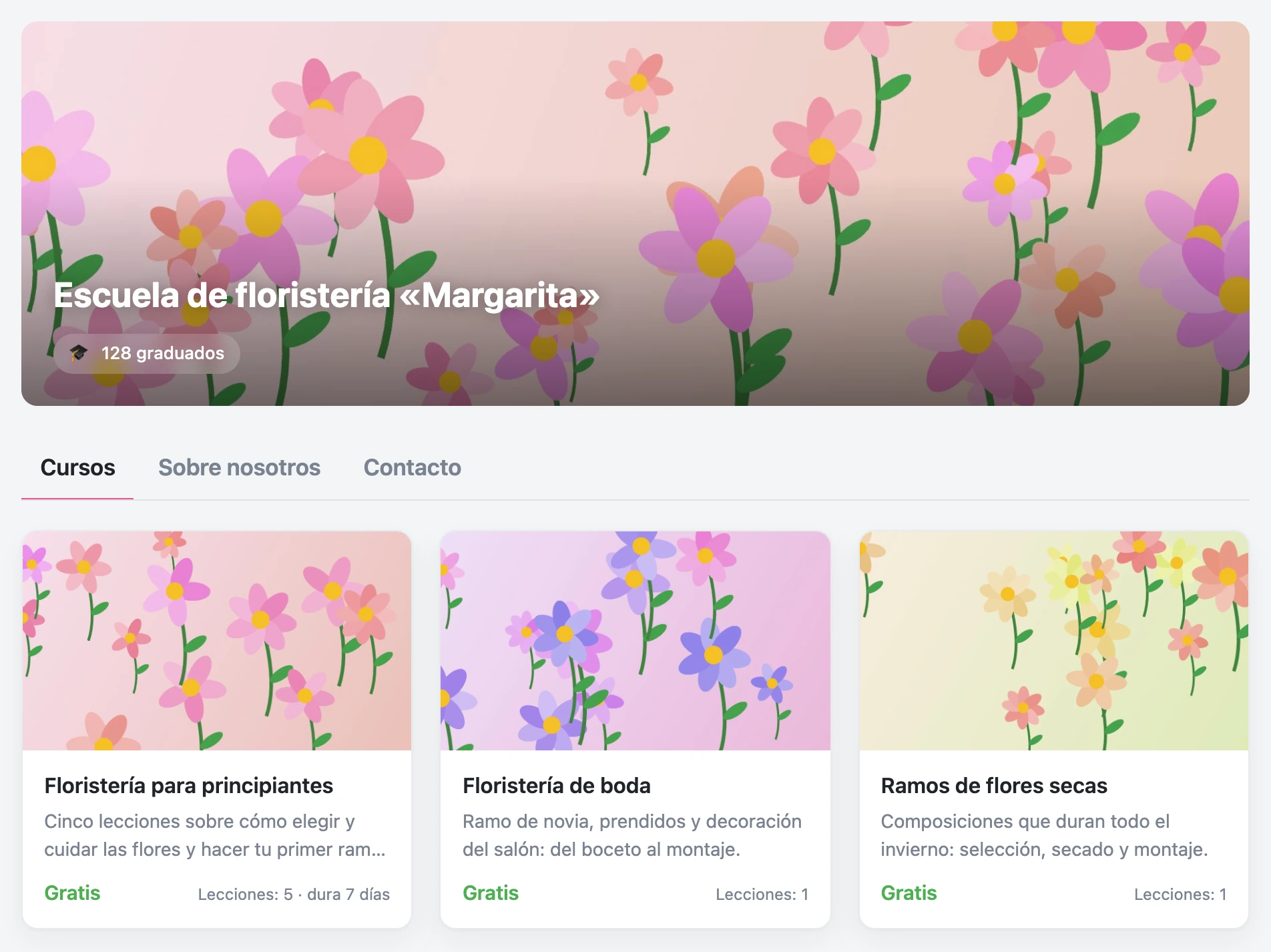
Task: Open the Floristería para principiantes thumbnail
Action: (x=217, y=641)
